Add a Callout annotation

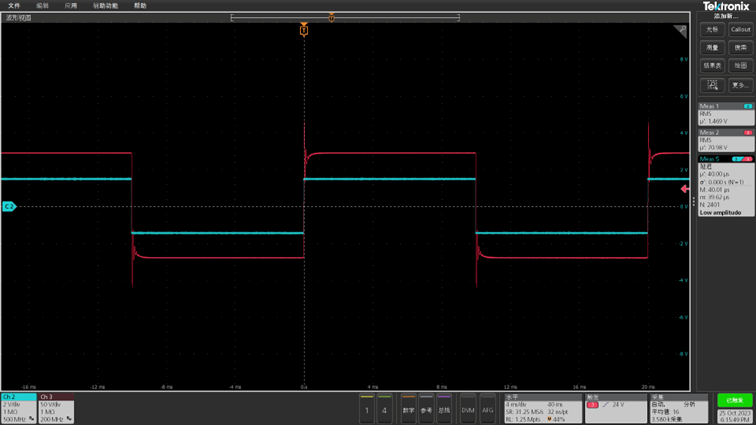740,30
